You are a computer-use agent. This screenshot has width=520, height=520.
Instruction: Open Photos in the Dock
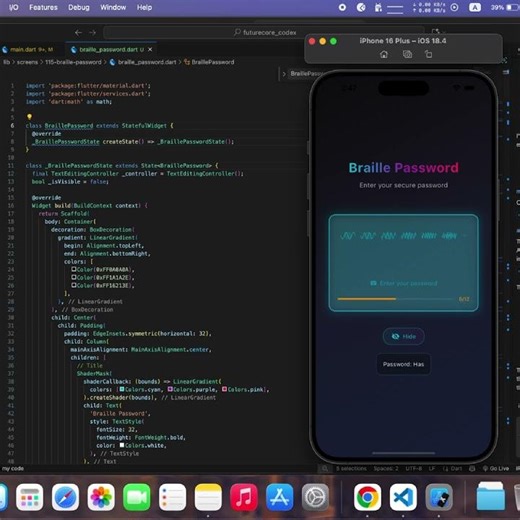click(101, 497)
